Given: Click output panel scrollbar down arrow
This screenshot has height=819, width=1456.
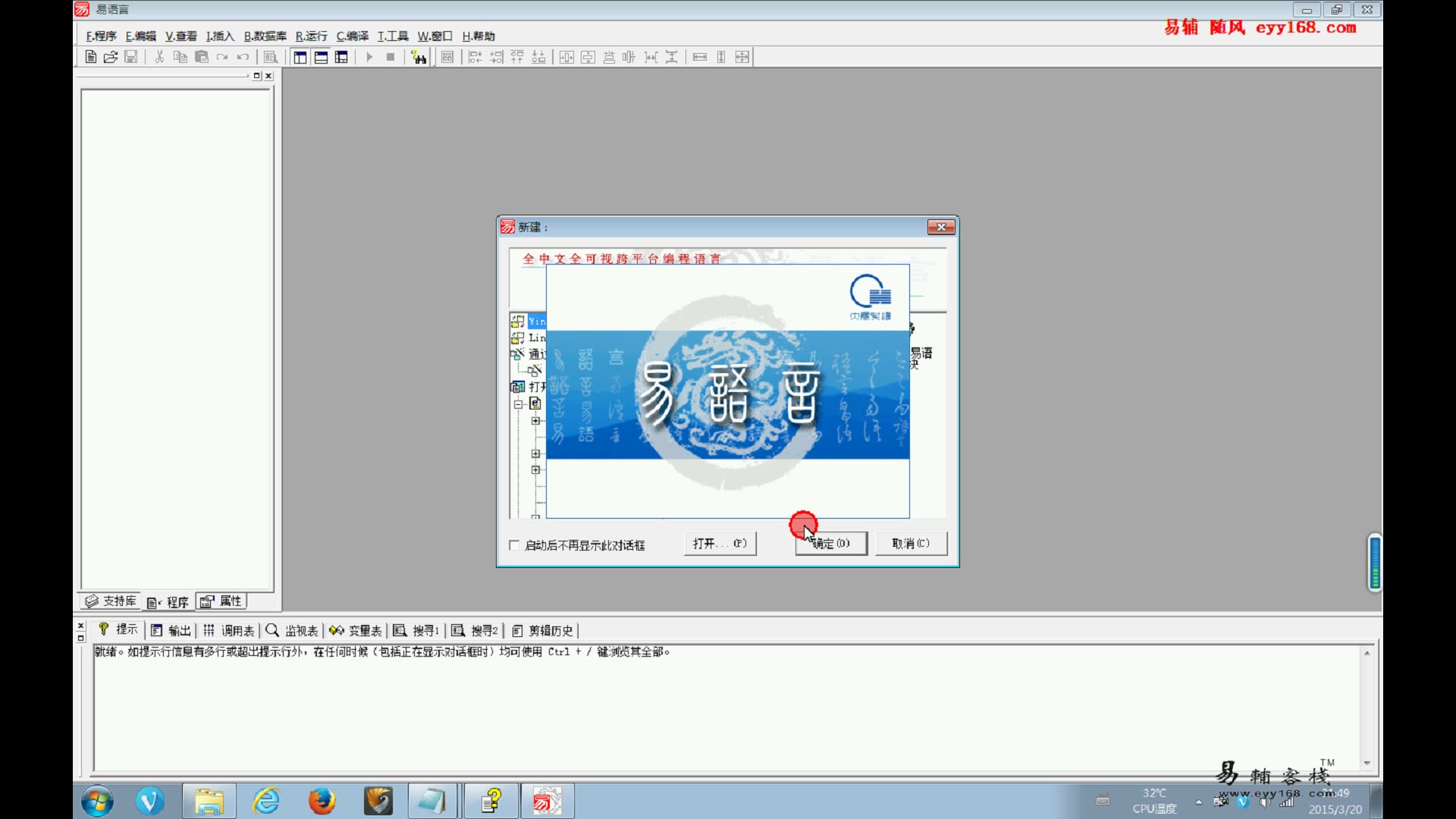Looking at the screenshot, I should point(1367,763).
